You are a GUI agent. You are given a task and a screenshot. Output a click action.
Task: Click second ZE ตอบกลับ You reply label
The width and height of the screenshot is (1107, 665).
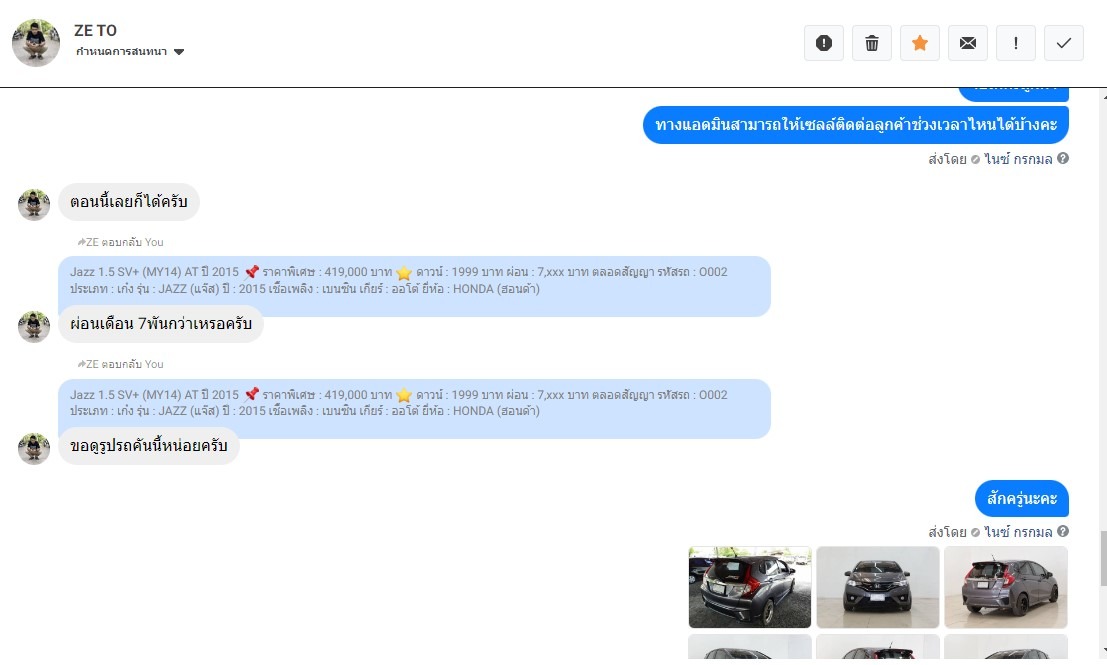tap(121, 364)
